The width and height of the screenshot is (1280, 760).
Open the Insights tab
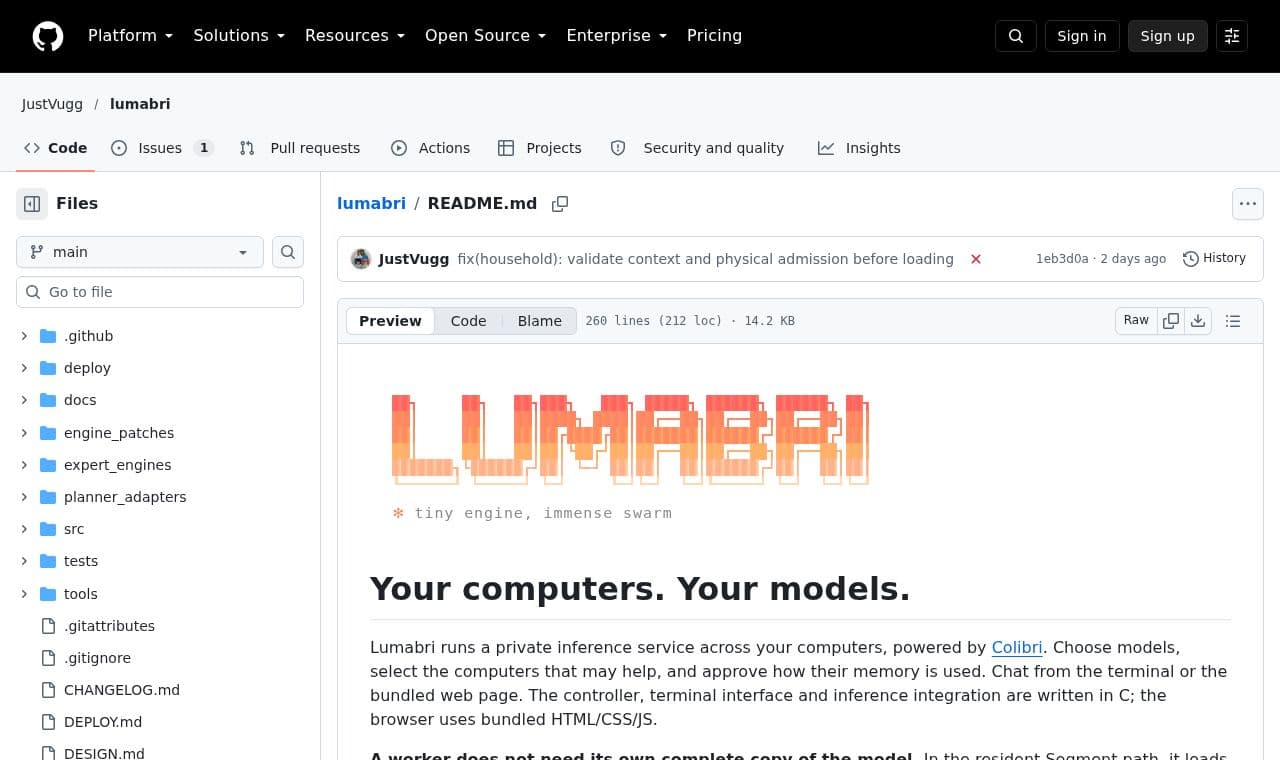(859, 148)
